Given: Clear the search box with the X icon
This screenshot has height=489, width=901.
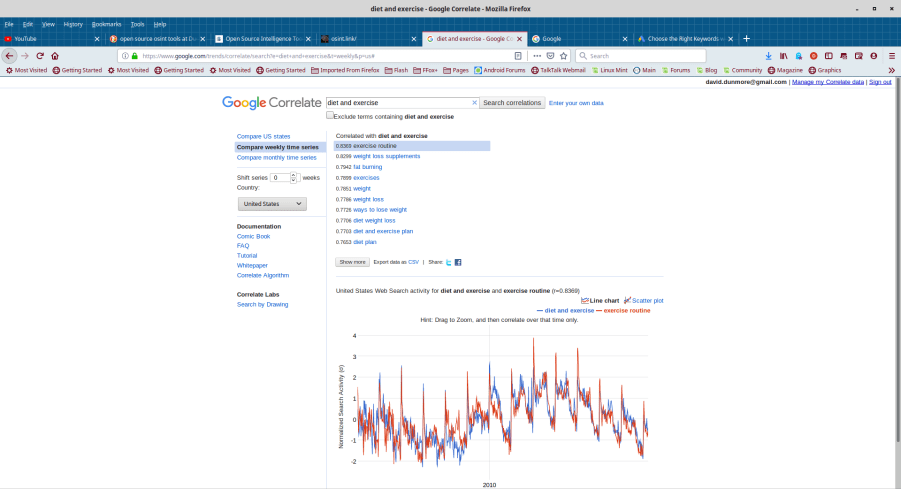Looking at the screenshot, I should pyautogui.click(x=475, y=102).
